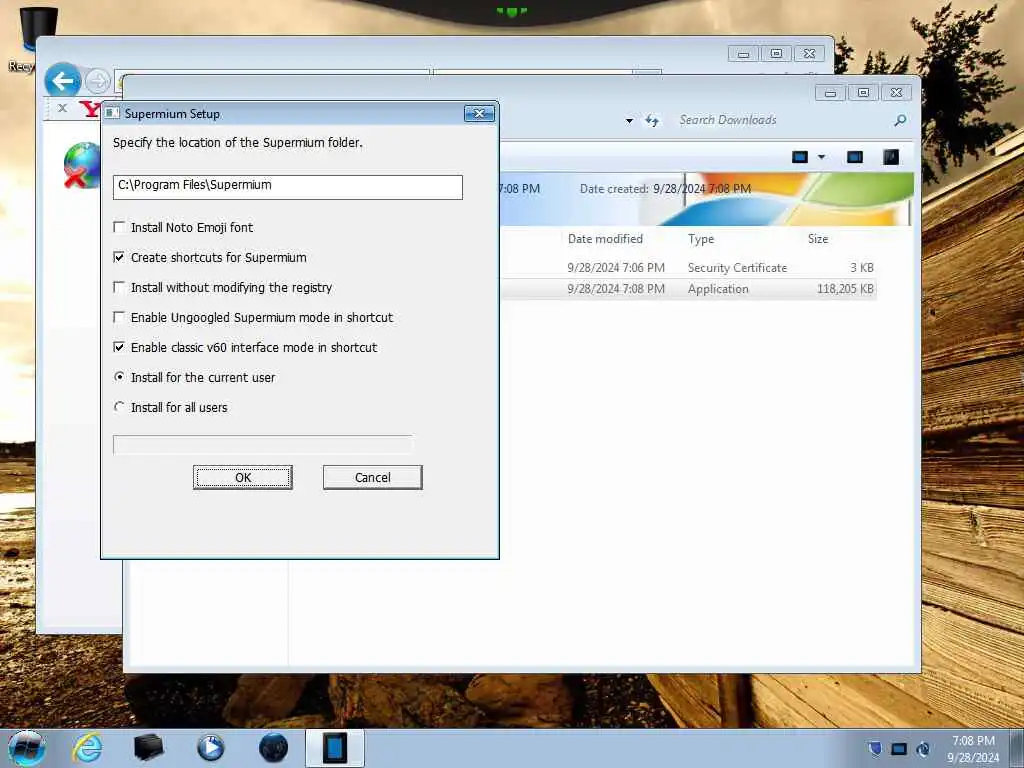The height and width of the screenshot is (768, 1024).
Task: Click Date created value in details pane
Action: tap(702, 189)
